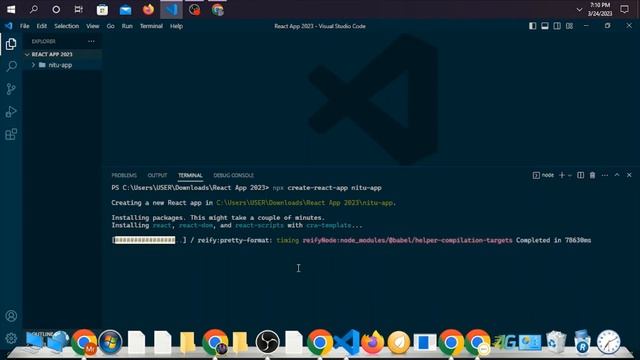Toggle the Primary Side Bar layout button
The width and height of the screenshot is (640, 360).
(533, 26)
